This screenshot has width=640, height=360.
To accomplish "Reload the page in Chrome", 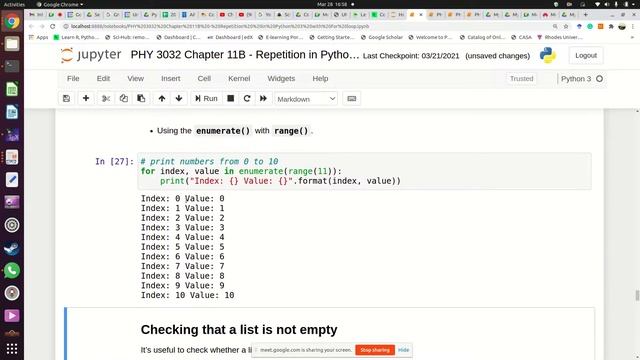I will pyautogui.click(x=53, y=26).
